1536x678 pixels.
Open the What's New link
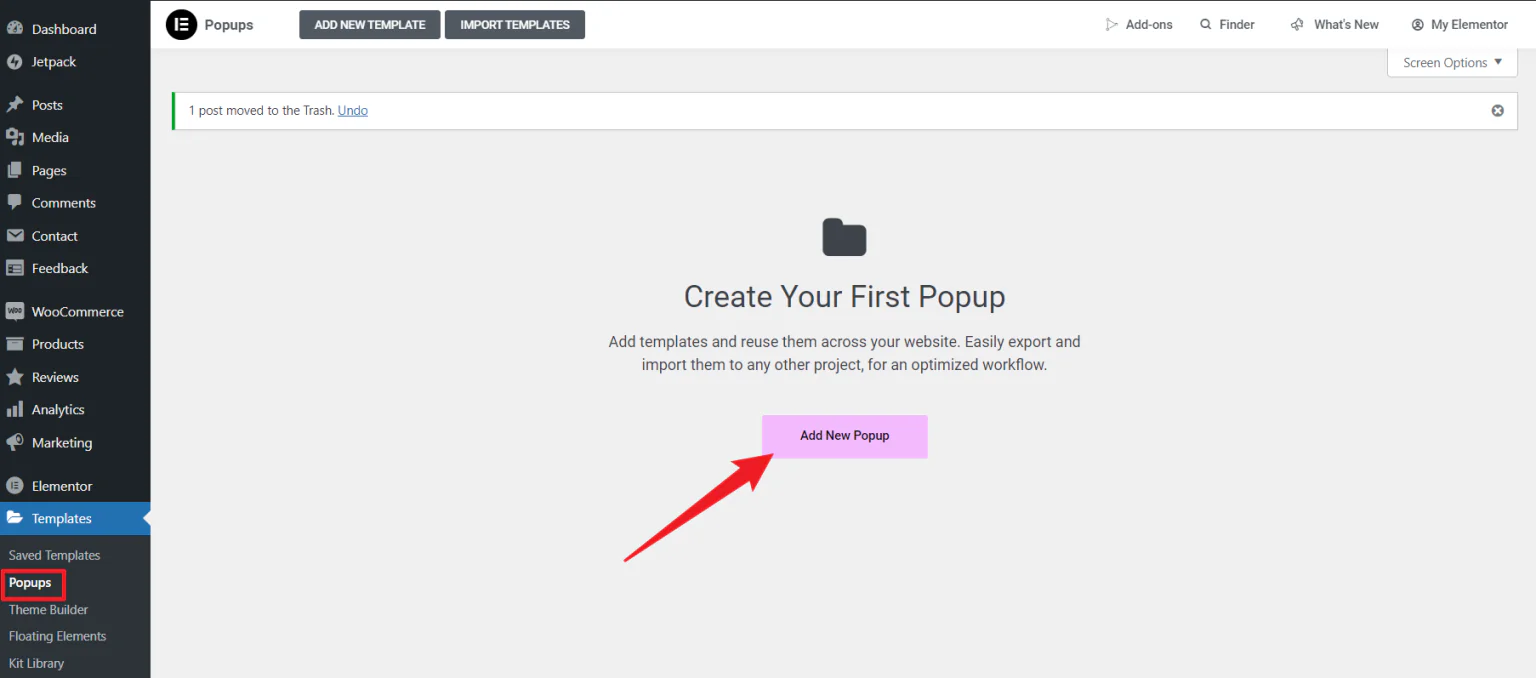pos(1335,24)
